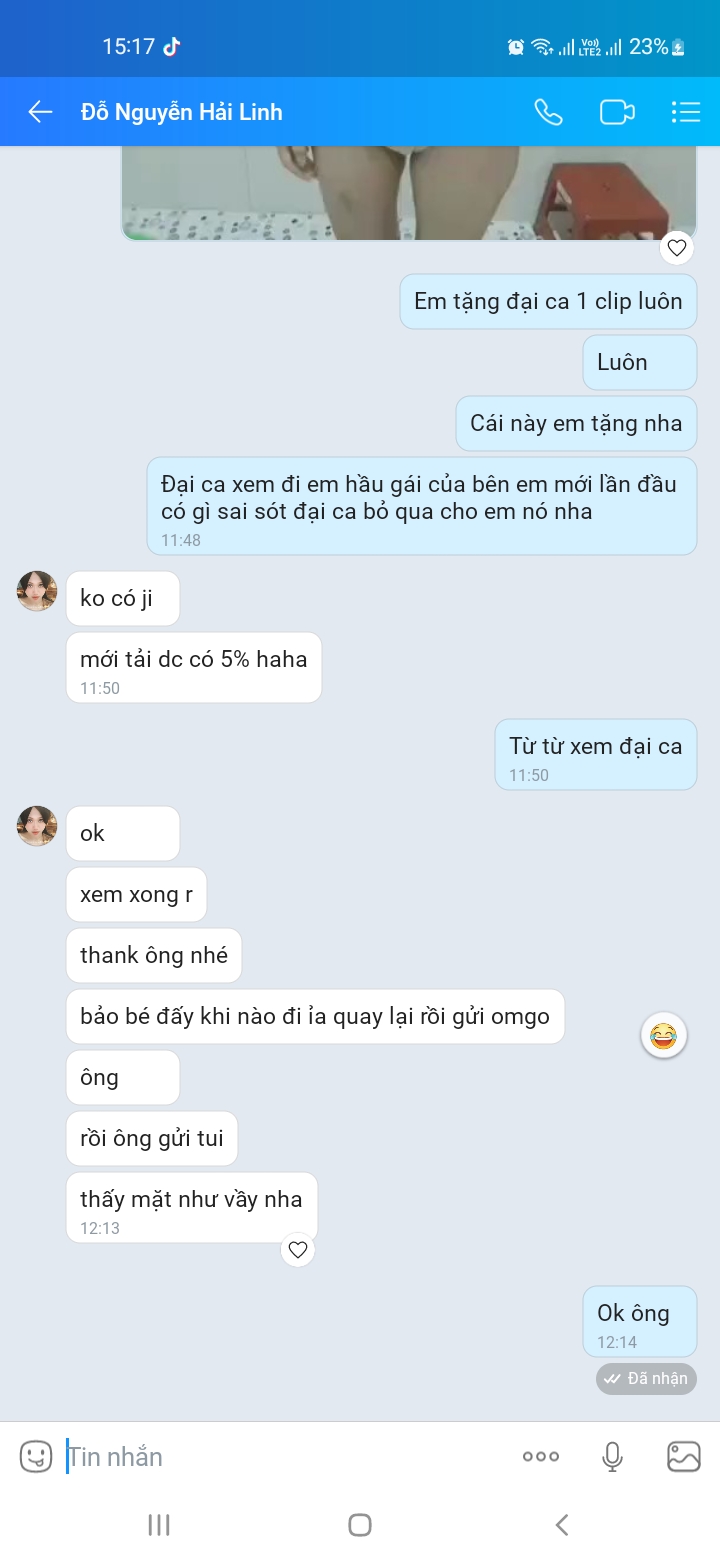The height and width of the screenshot is (1560, 720).
Task: Start a voice call with the contact
Action: 548,112
